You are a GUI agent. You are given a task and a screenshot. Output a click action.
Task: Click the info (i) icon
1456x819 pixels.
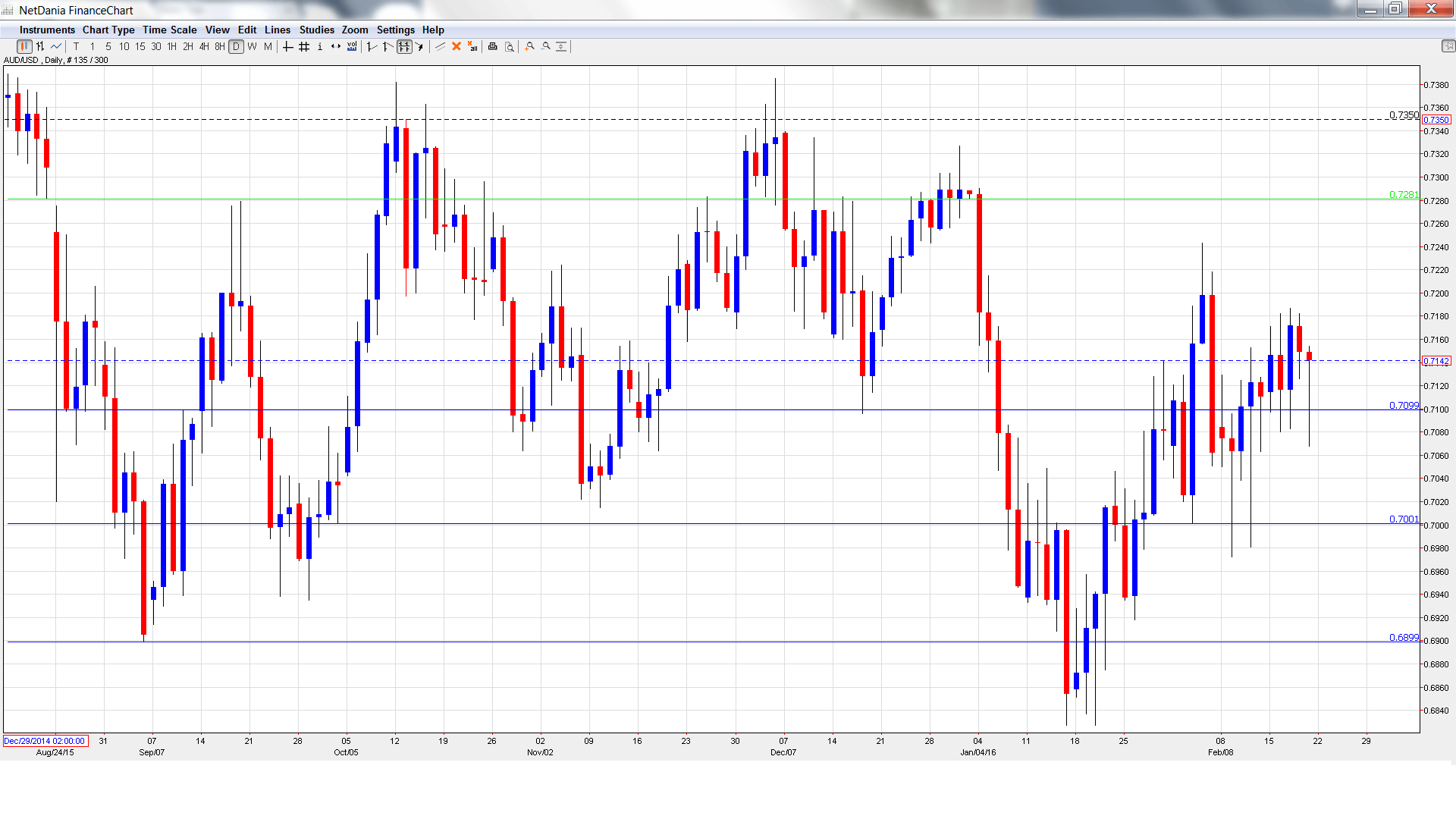pos(320,47)
